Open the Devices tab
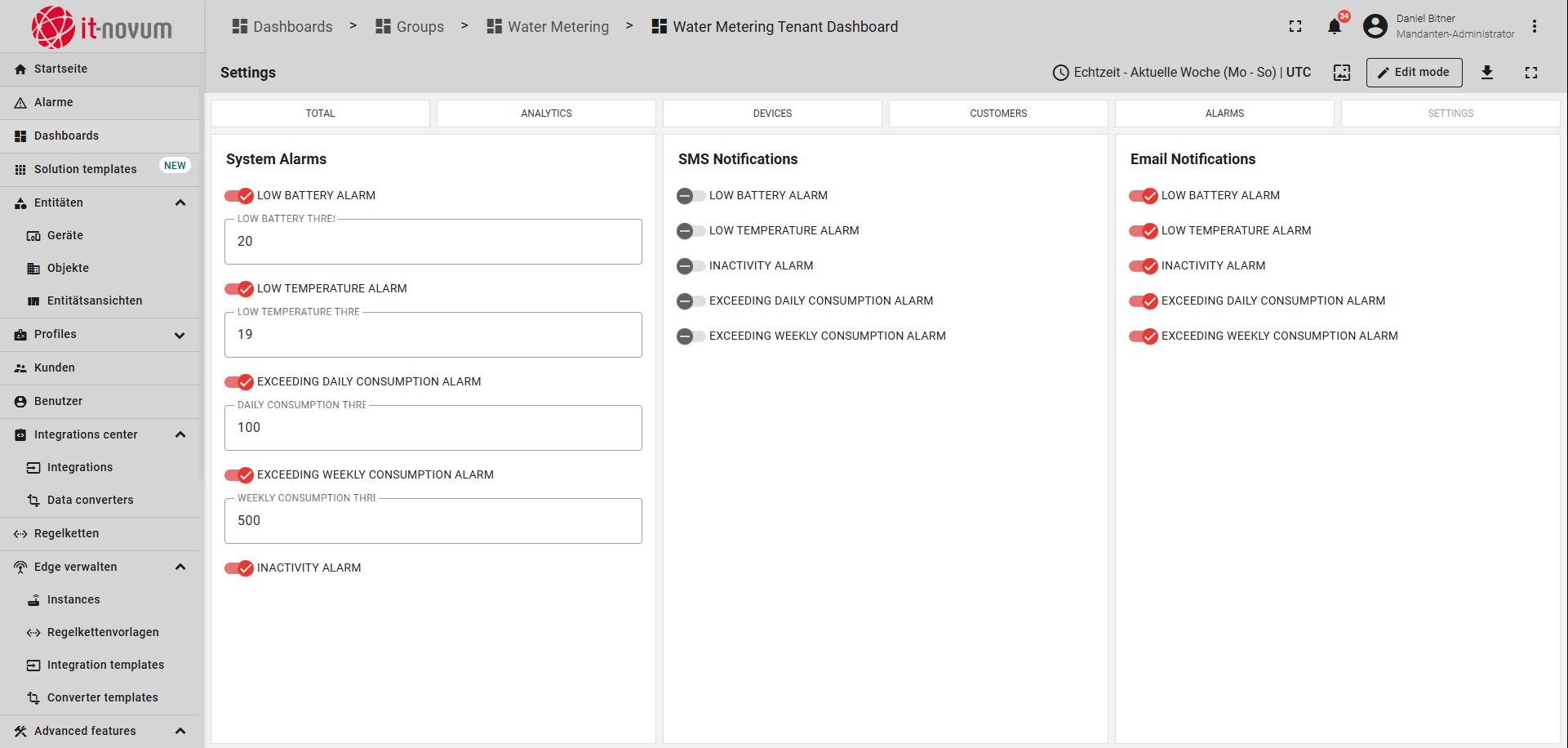 772,114
